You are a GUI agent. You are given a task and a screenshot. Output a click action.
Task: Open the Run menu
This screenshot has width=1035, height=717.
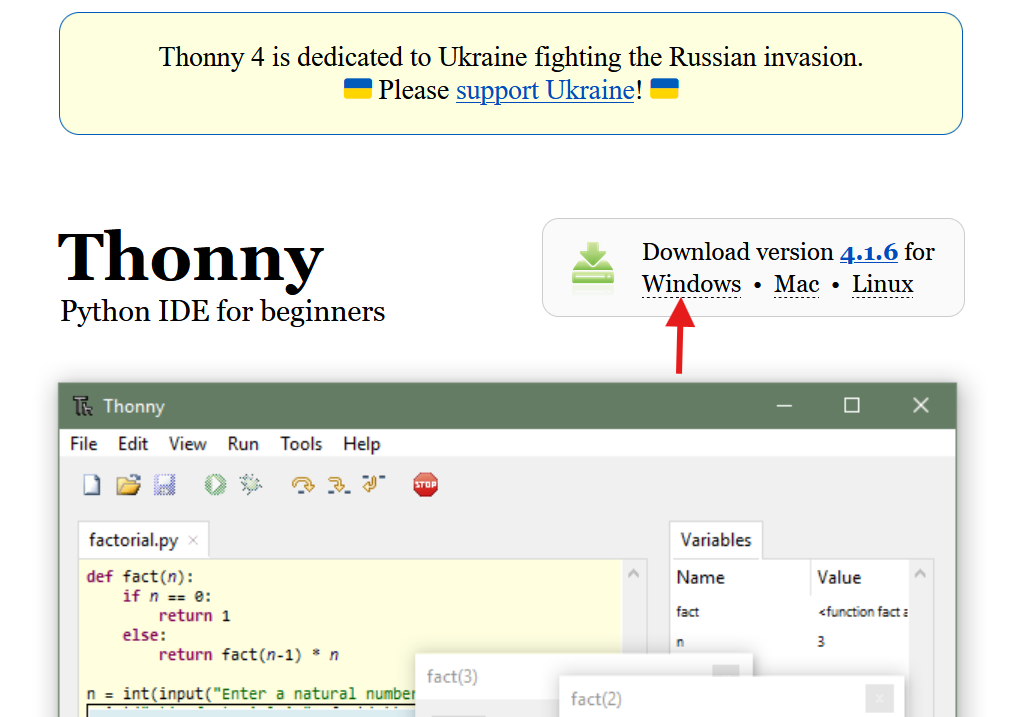(243, 444)
